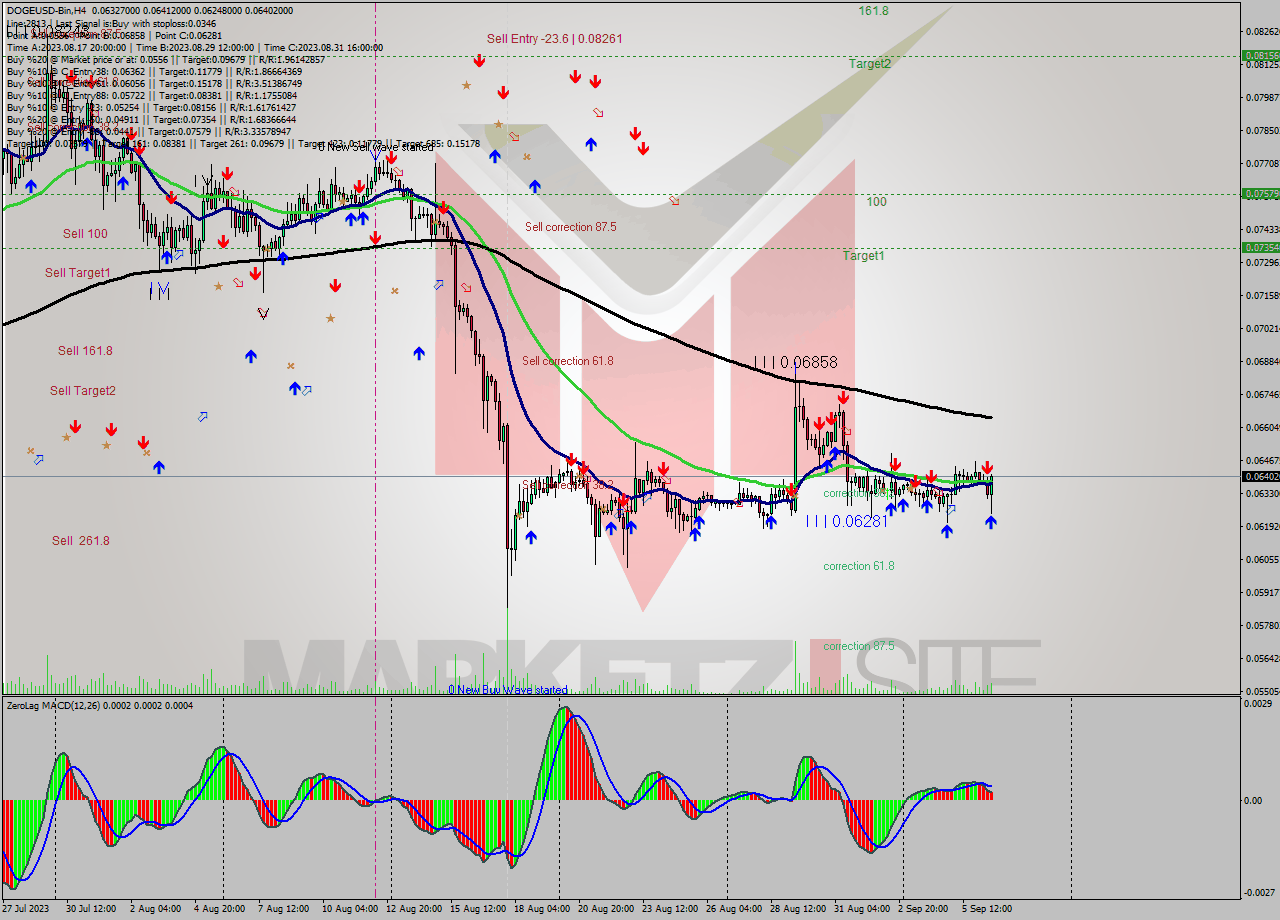This screenshot has height=920, width=1280.
Task: Select the green 'Target2' label
Action: point(870,64)
